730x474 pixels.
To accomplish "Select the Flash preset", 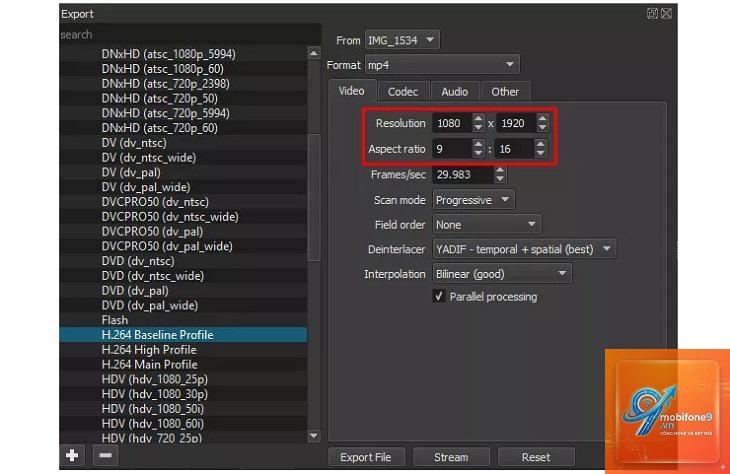I will [183, 320].
